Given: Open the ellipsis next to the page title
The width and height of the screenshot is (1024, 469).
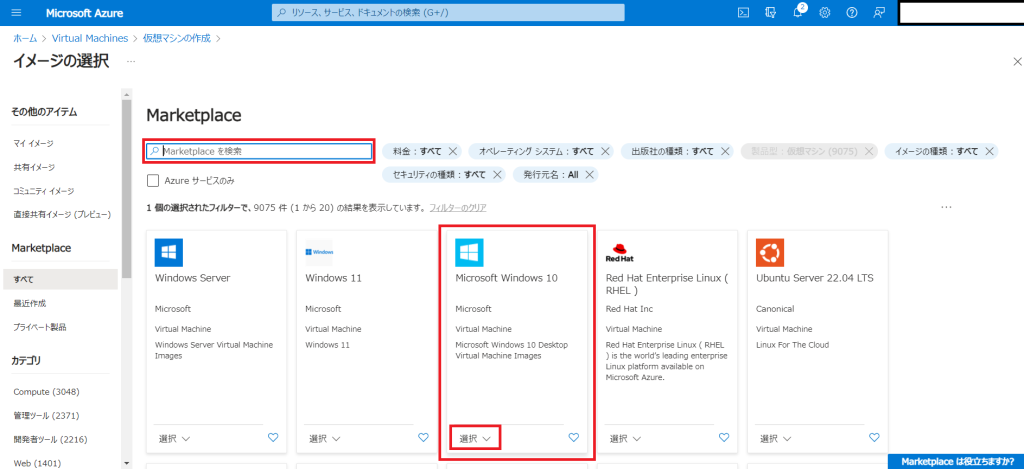Looking at the screenshot, I should tap(131, 61).
